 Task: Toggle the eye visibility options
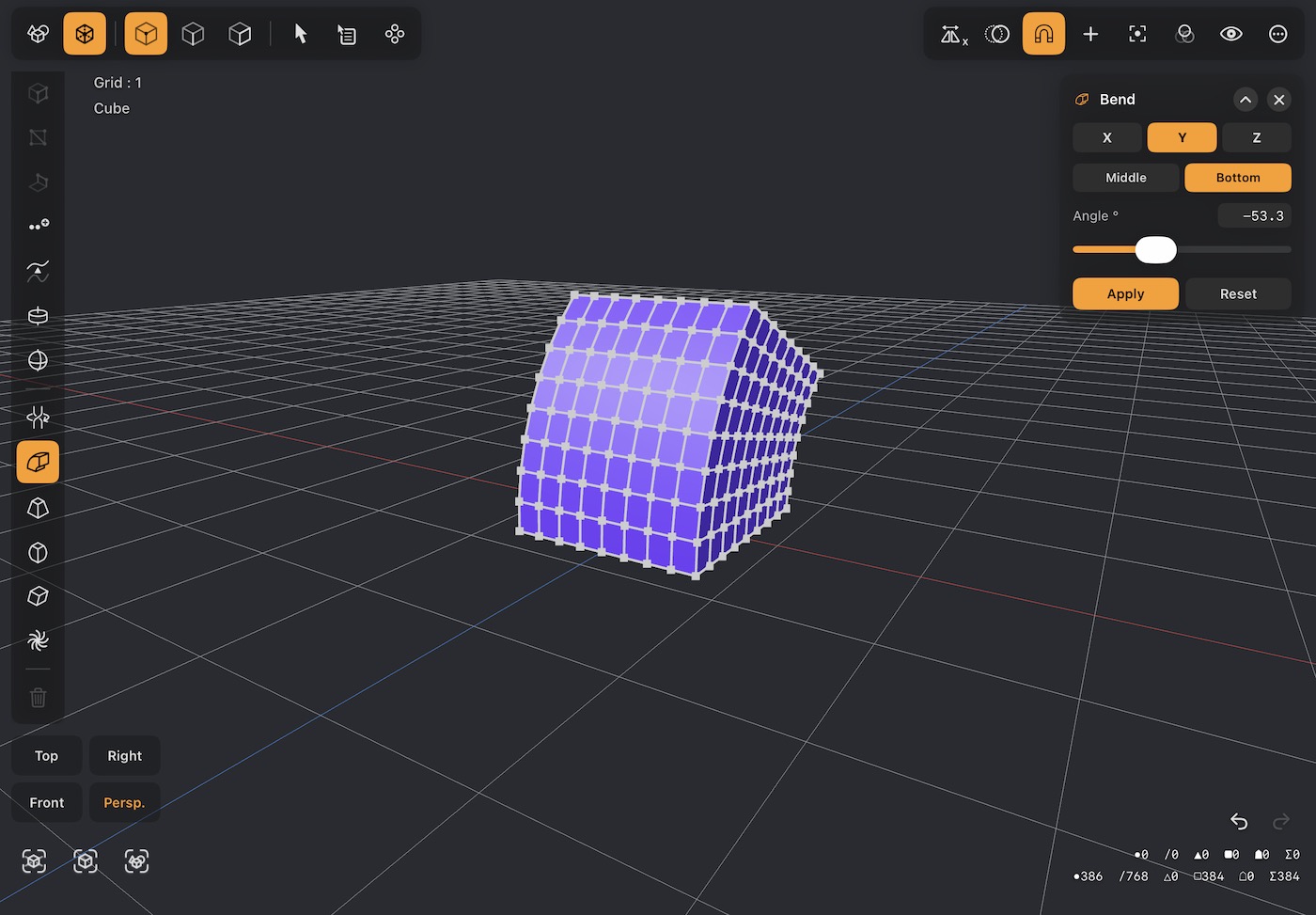tap(1231, 34)
